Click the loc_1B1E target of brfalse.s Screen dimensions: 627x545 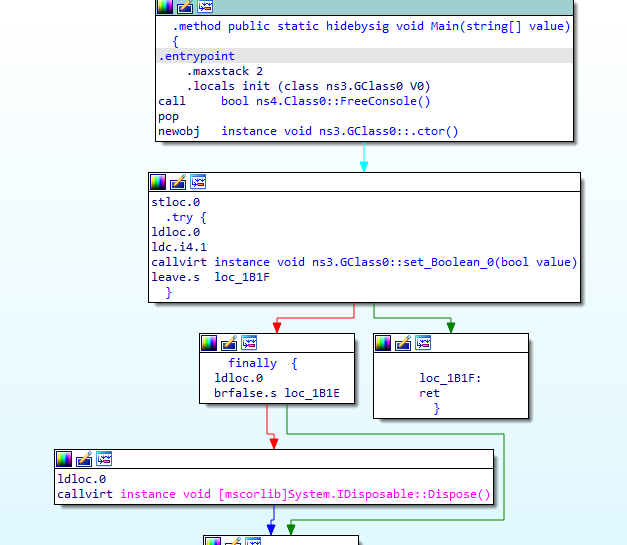click(312, 393)
